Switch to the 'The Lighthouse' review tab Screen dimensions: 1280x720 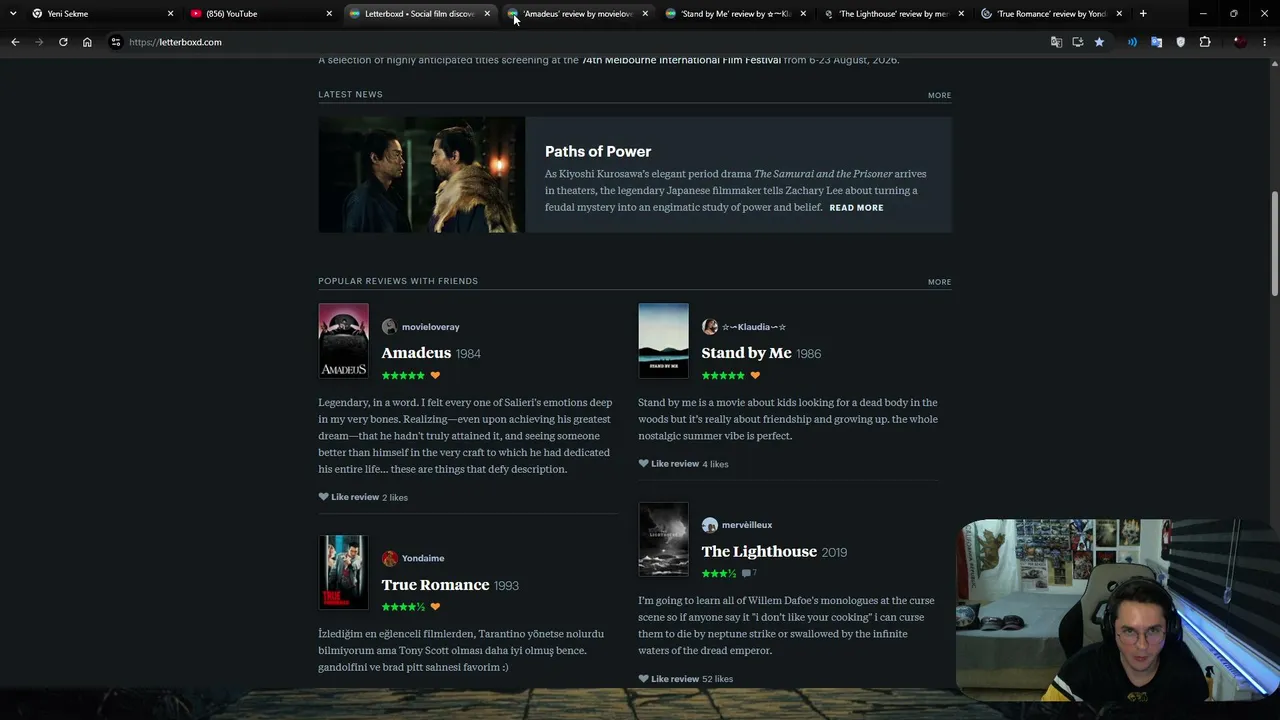point(894,14)
